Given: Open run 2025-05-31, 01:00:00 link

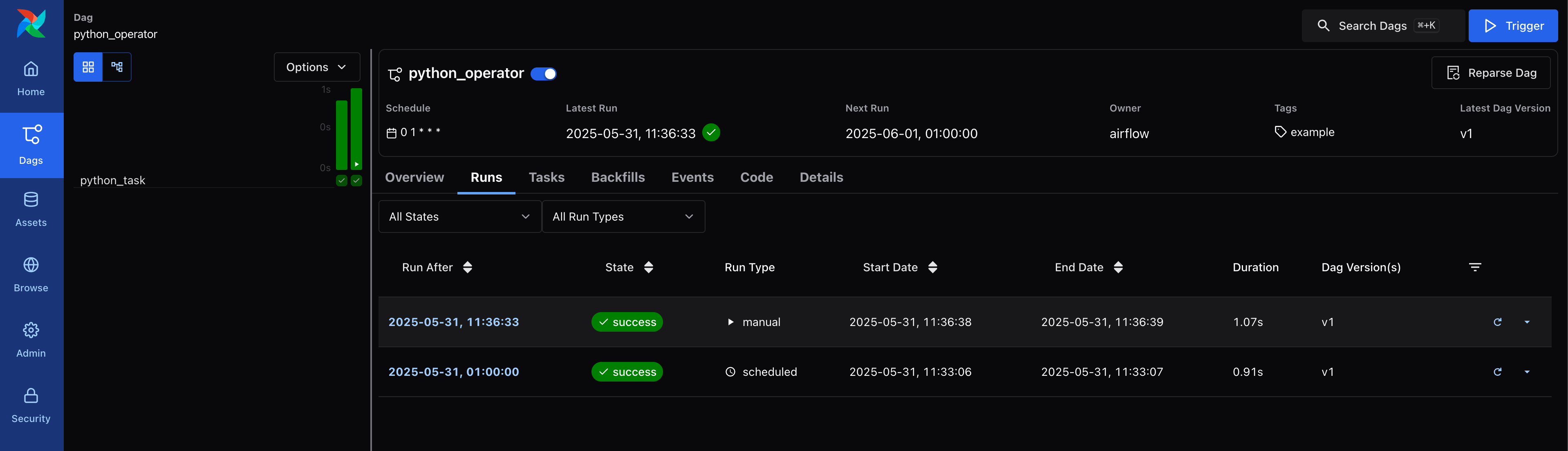Looking at the screenshot, I should (x=453, y=372).
